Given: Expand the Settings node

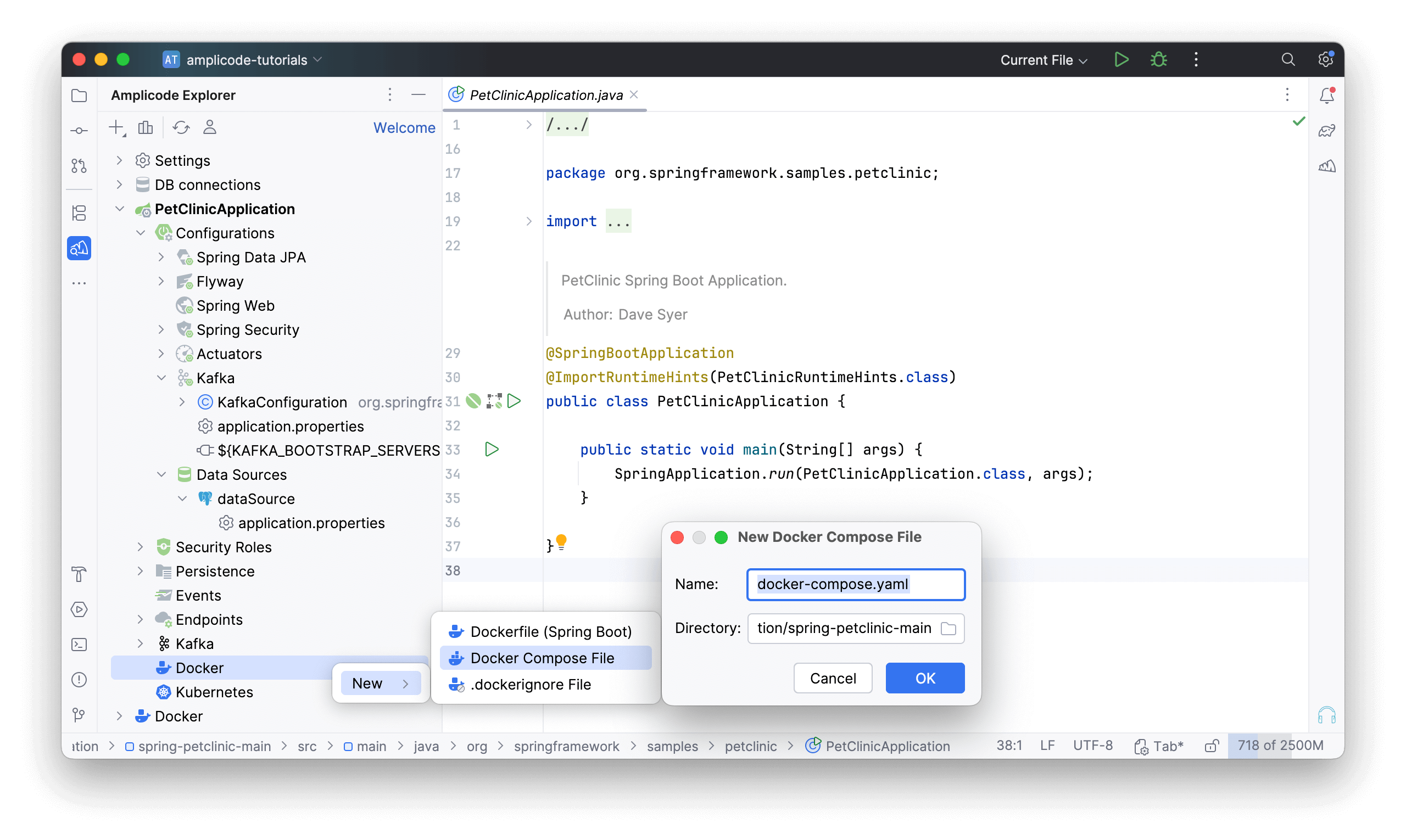Looking at the screenshot, I should click(x=120, y=161).
